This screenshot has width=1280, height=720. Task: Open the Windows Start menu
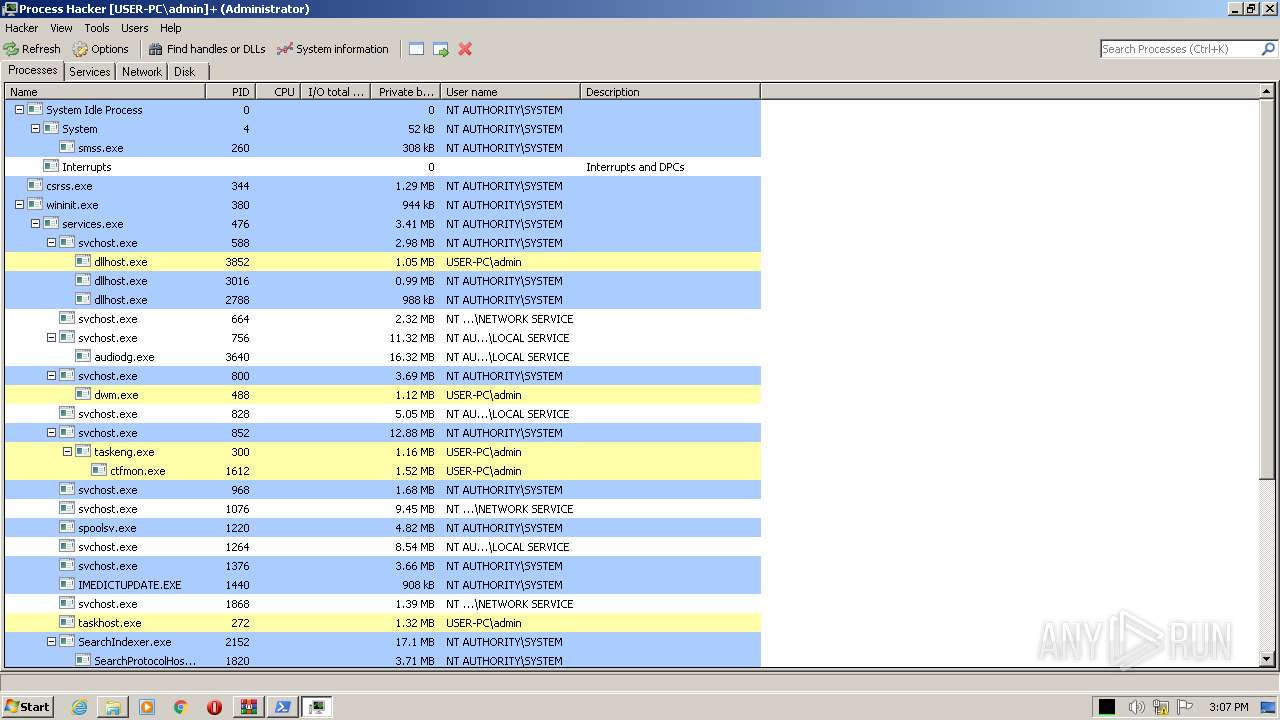(27, 707)
